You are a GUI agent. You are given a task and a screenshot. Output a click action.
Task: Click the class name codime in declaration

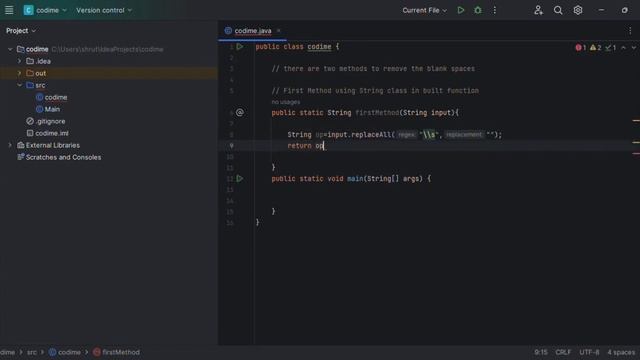[319, 47]
